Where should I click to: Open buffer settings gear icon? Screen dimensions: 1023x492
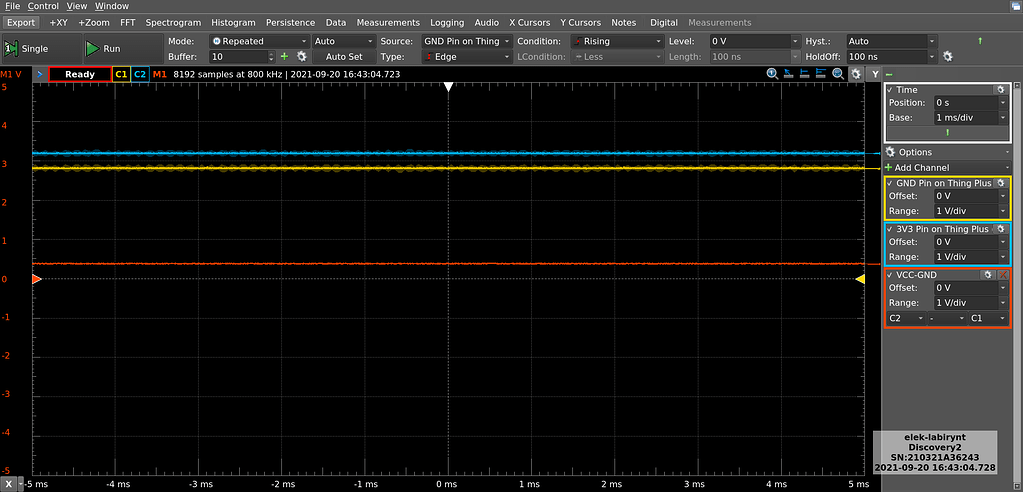300,57
